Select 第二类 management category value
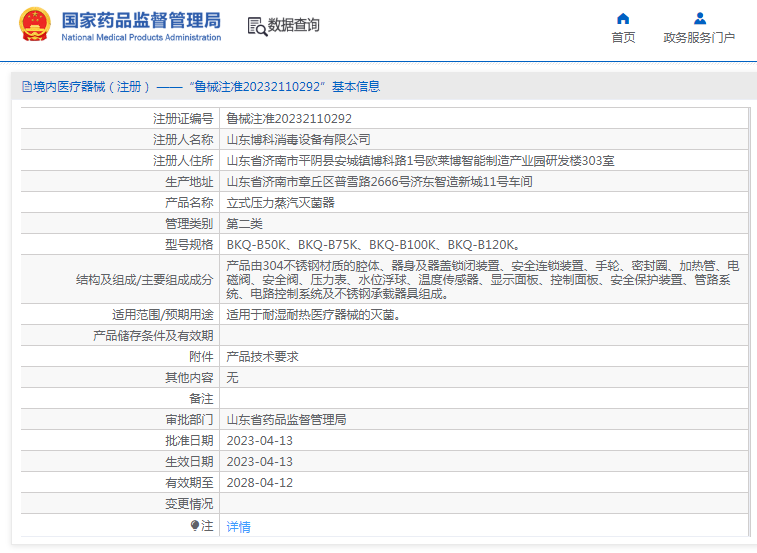The width and height of the screenshot is (757, 553). 244,224
